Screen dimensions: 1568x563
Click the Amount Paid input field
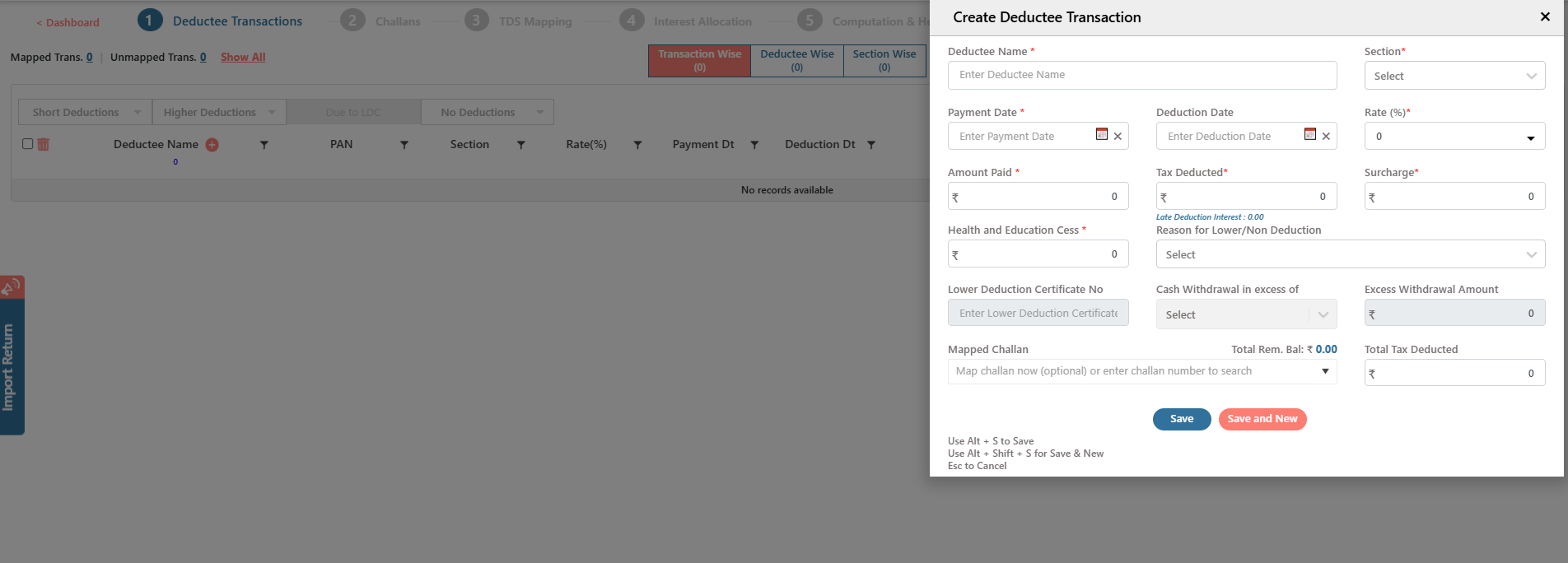(1038, 196)
